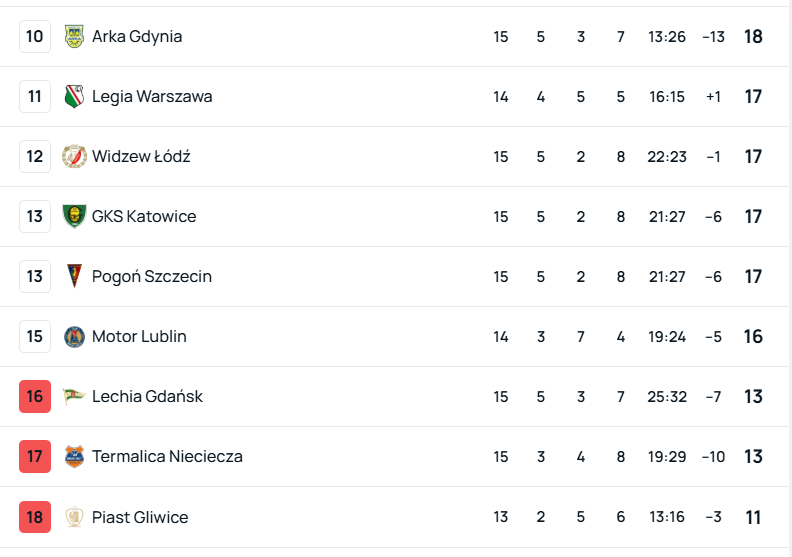Open the Legia Warszawa team link
Viewport: 792px width, 557px height.
[x=152, y=97]
